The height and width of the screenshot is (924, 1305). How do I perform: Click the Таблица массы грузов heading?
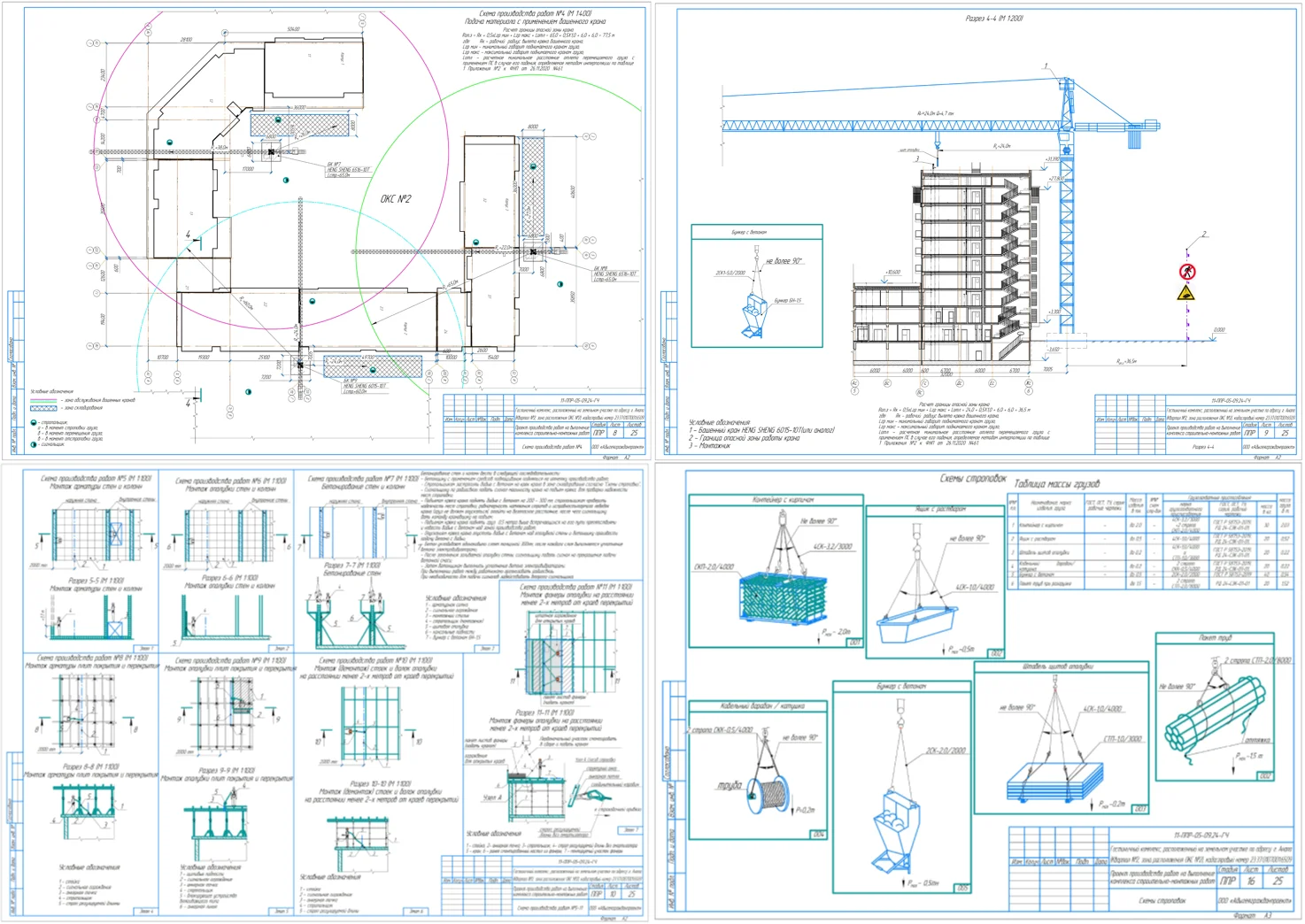pos(1057,483)
